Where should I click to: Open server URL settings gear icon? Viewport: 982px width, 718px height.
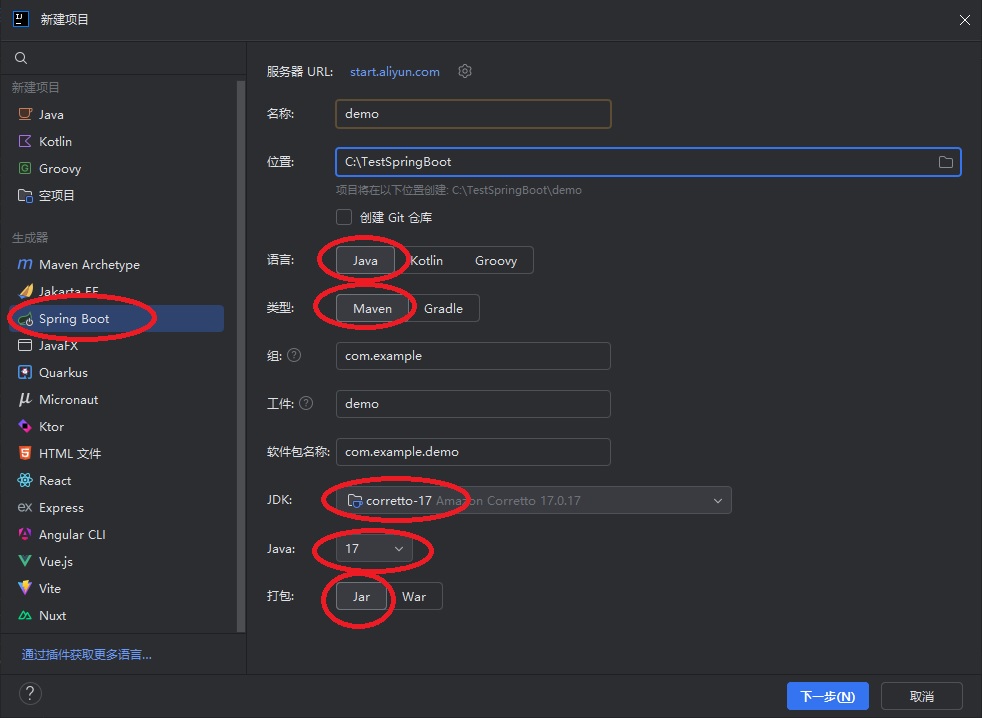pos(465,71)
